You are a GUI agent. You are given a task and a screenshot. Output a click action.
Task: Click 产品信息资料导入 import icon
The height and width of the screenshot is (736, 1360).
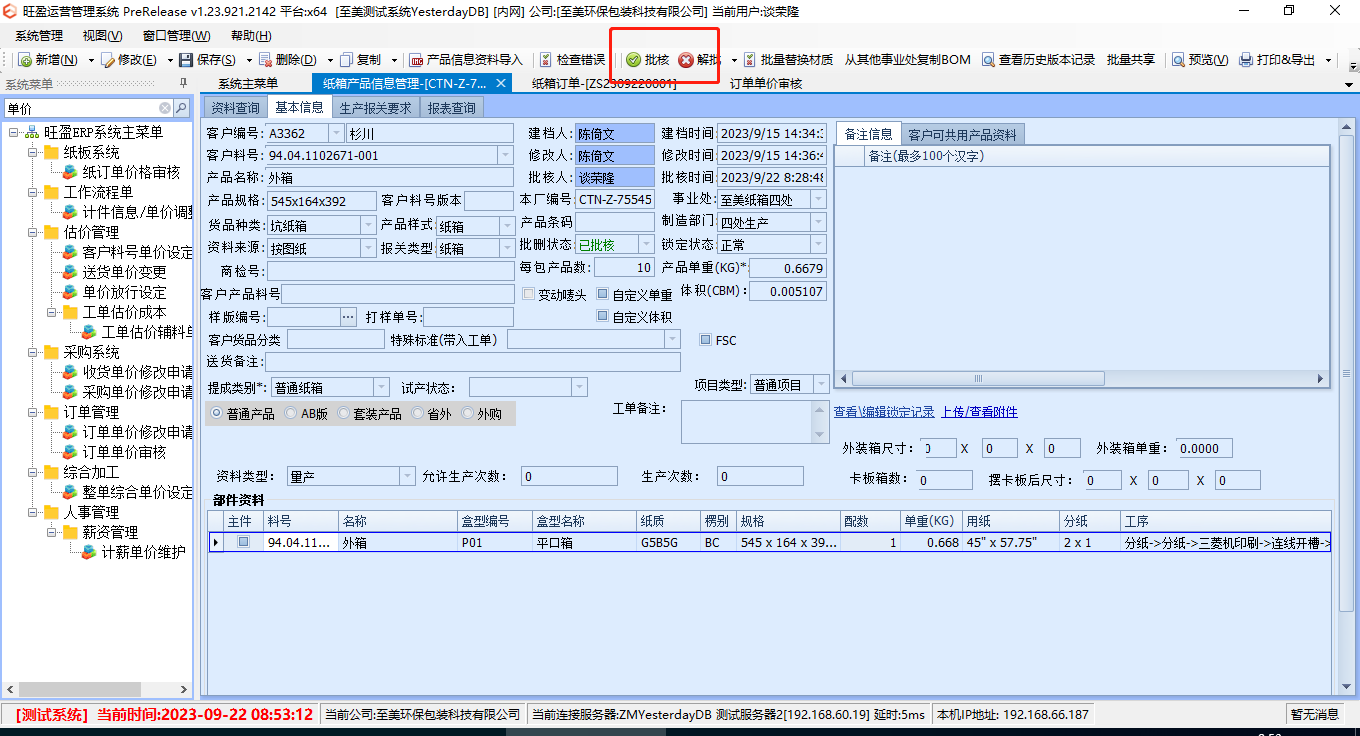[417, 60]
